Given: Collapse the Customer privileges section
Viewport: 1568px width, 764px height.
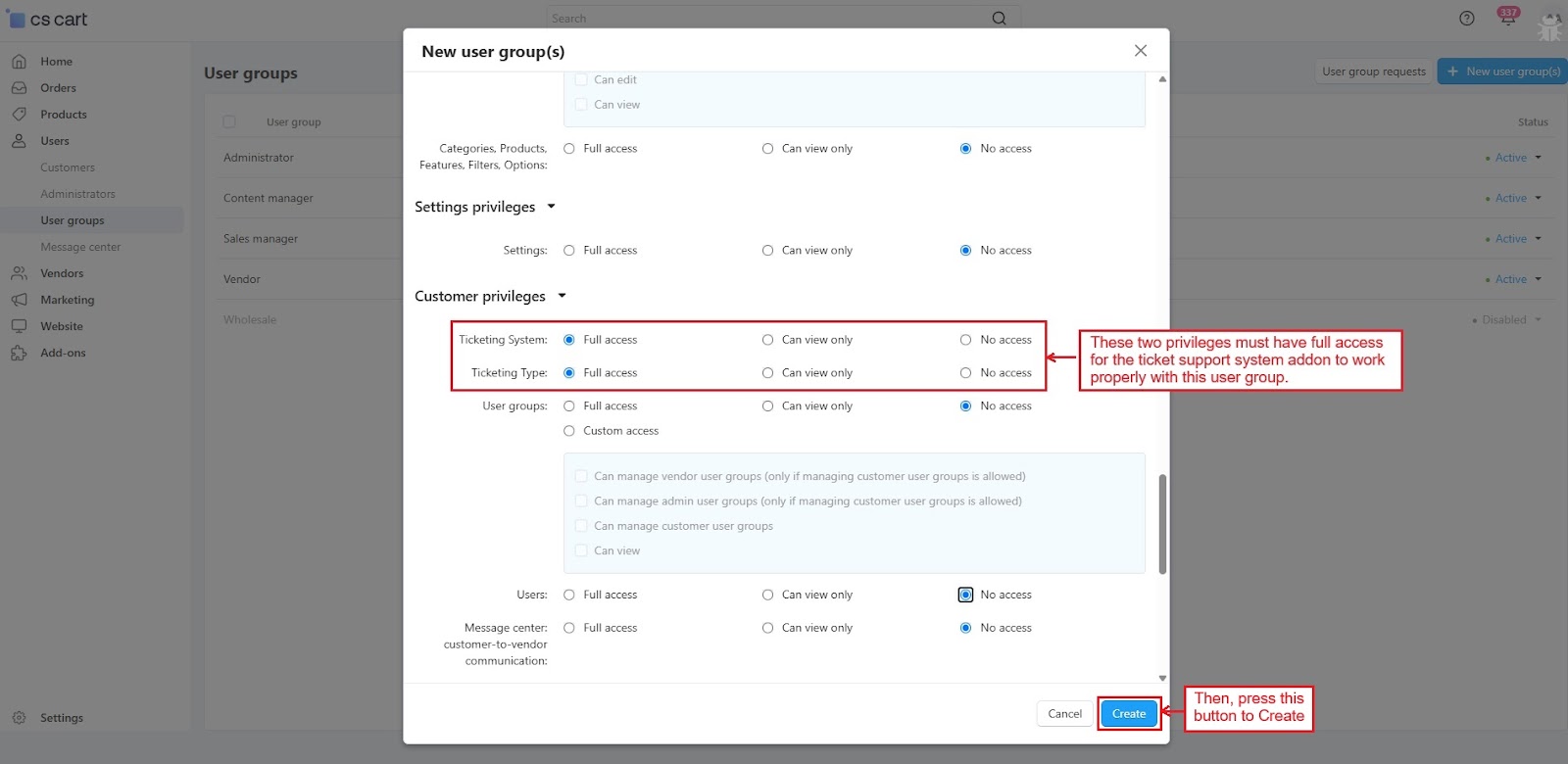Looking at the screenshot, I should [562, 296].
